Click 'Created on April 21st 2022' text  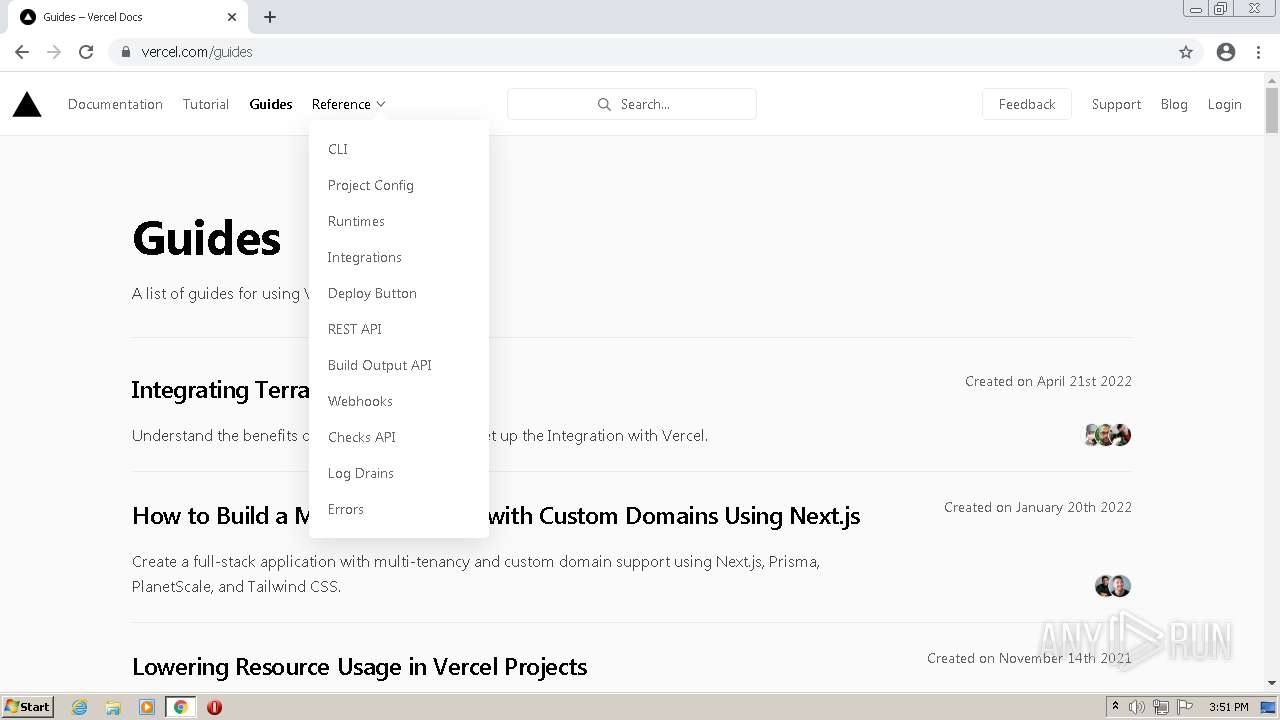[x=1048, y=381]
